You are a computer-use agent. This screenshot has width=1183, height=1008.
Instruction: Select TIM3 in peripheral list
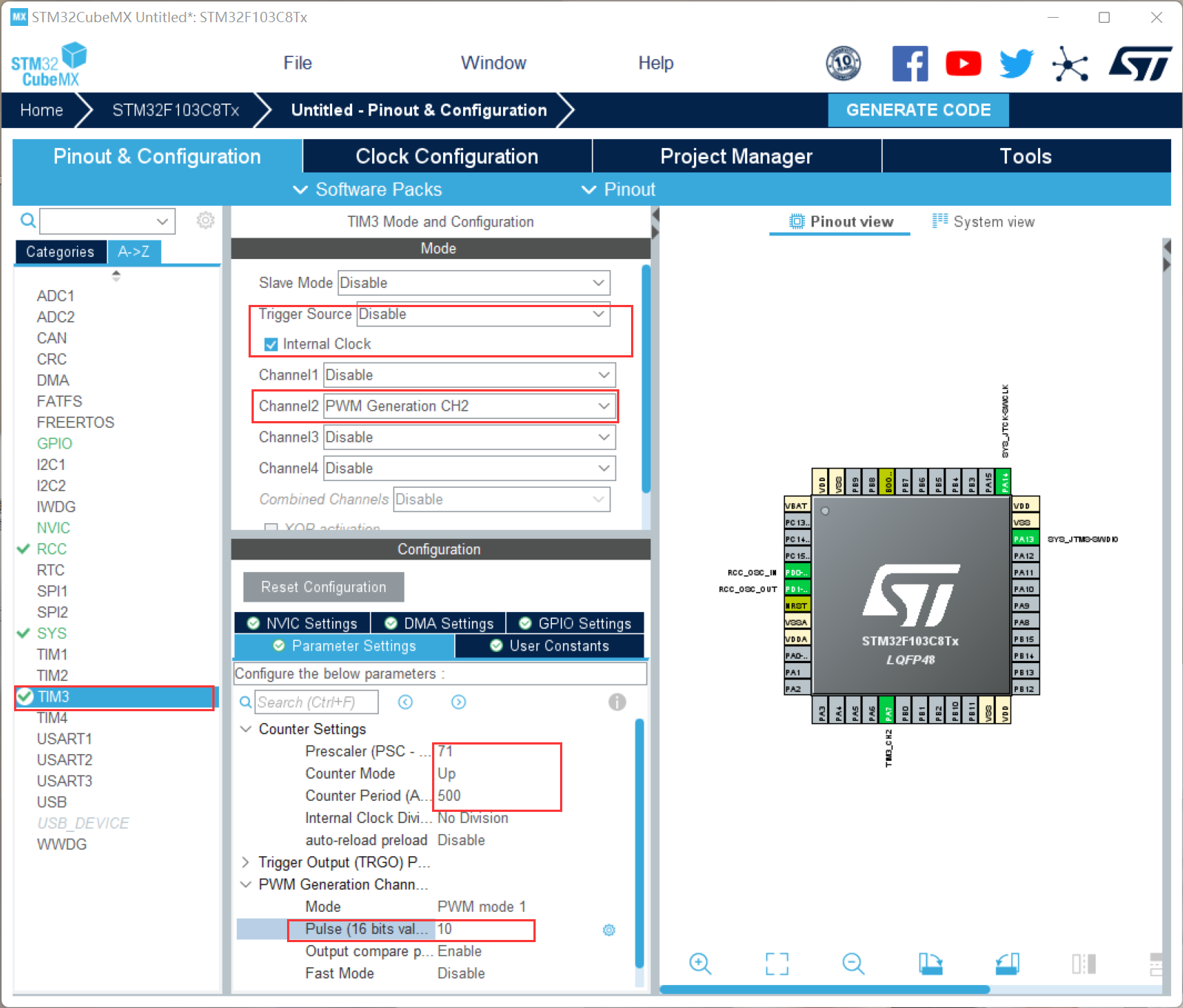pyautogui.click(x=115, y=697)
